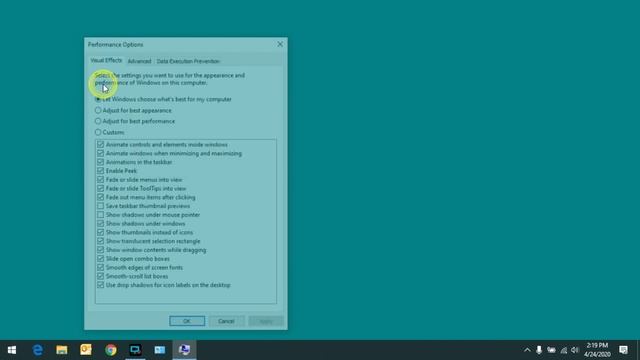Uncheck Show window contents while dragging
This screenshot has width=640, height=360.
[100, 250]
